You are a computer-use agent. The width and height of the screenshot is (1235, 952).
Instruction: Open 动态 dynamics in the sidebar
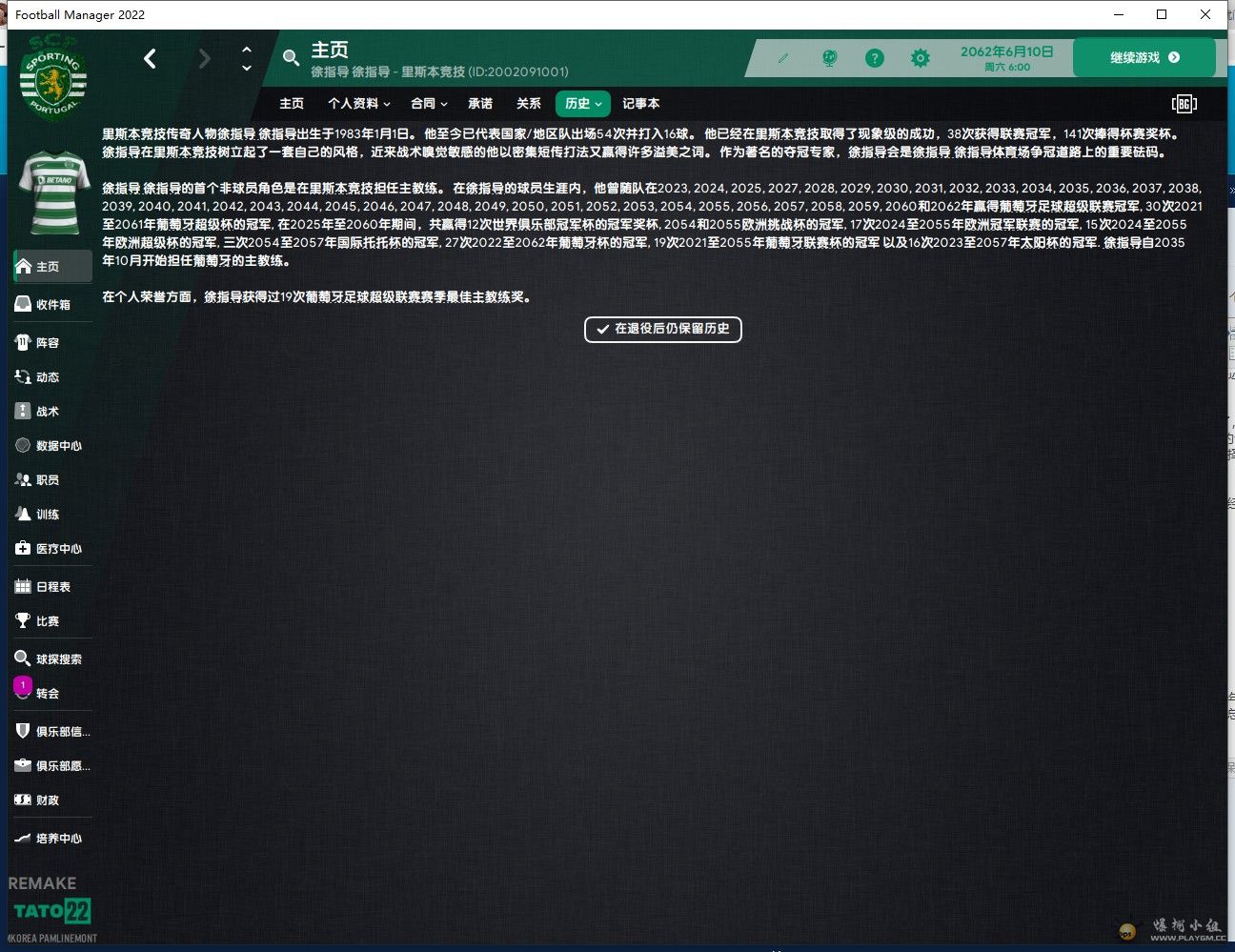(53, 377)
